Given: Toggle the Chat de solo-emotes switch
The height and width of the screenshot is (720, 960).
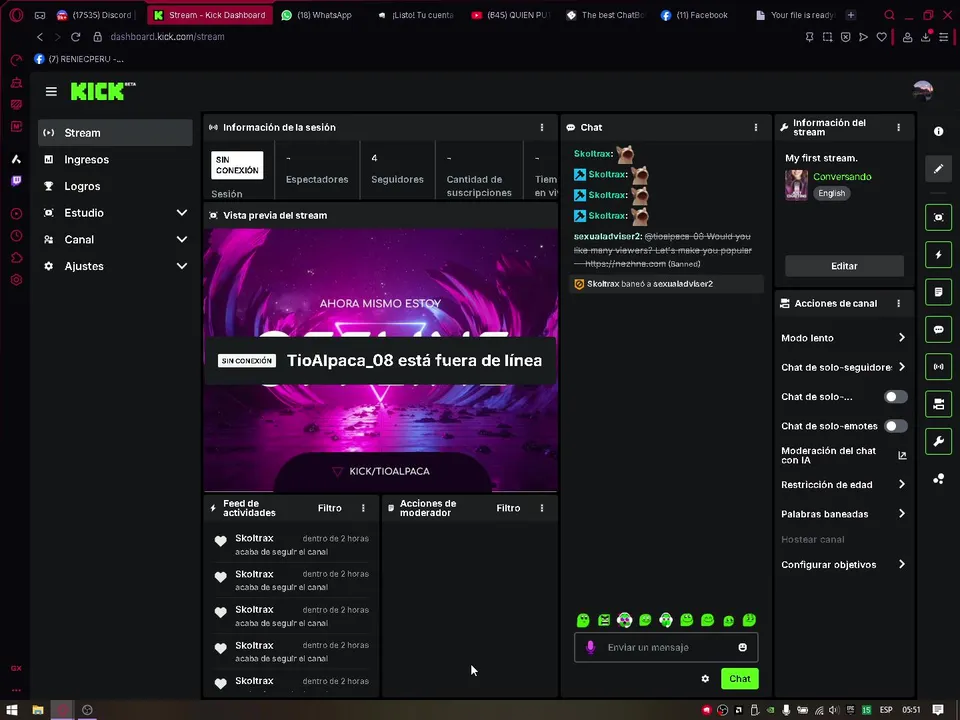Looking at the screenshot, I should 895,426.
